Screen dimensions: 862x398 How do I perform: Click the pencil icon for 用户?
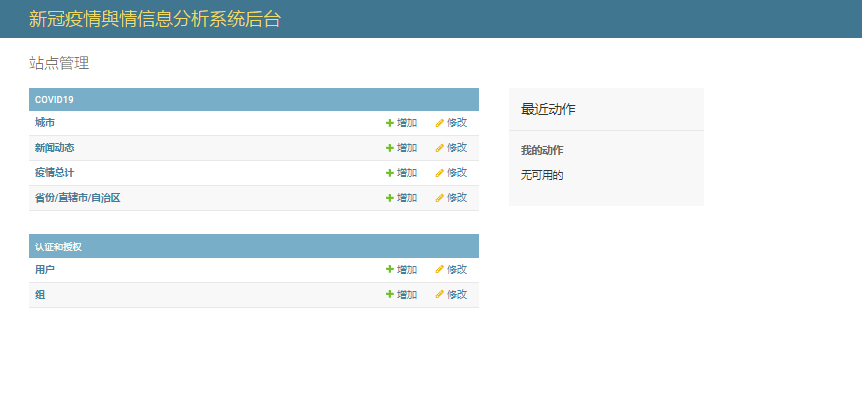[439, 269]
